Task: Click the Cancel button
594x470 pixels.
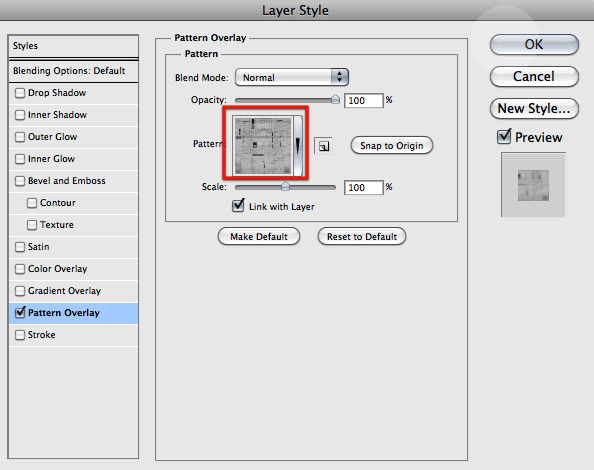Action: click(534, 77)
